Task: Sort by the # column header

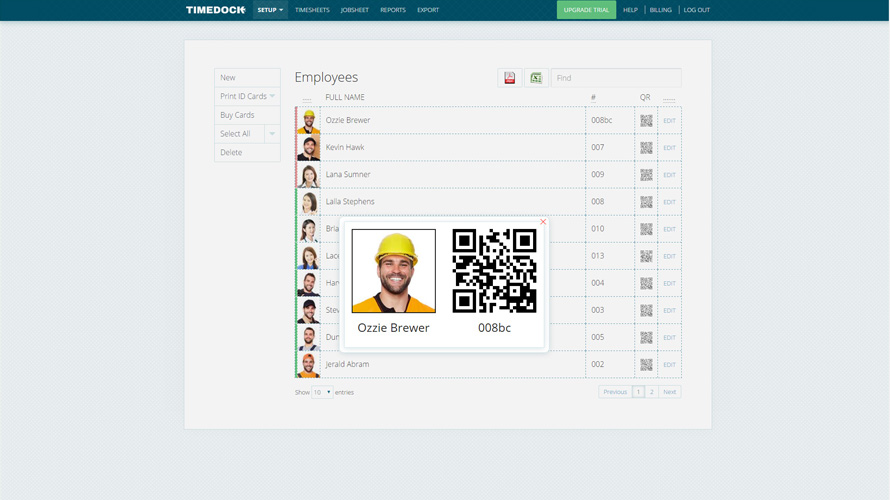Action: pos(593,98)
